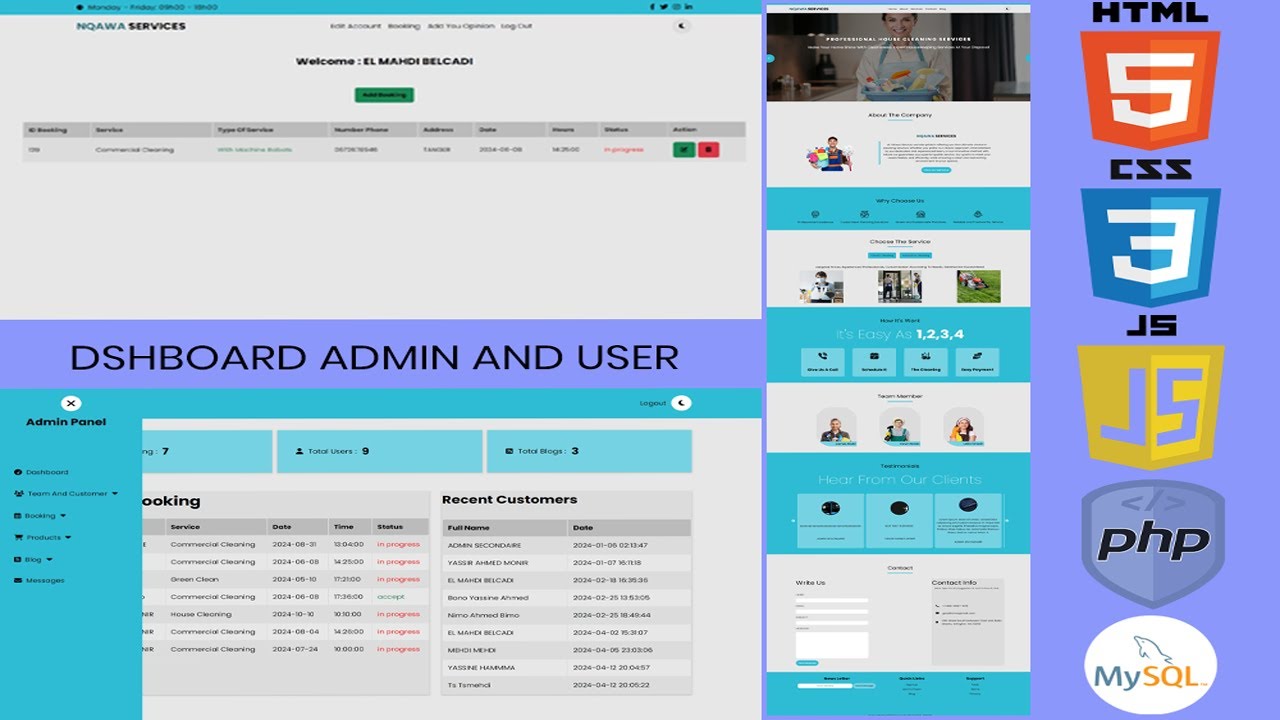Select the YASSIR AHMED MONIR customer row

[566, 563]
